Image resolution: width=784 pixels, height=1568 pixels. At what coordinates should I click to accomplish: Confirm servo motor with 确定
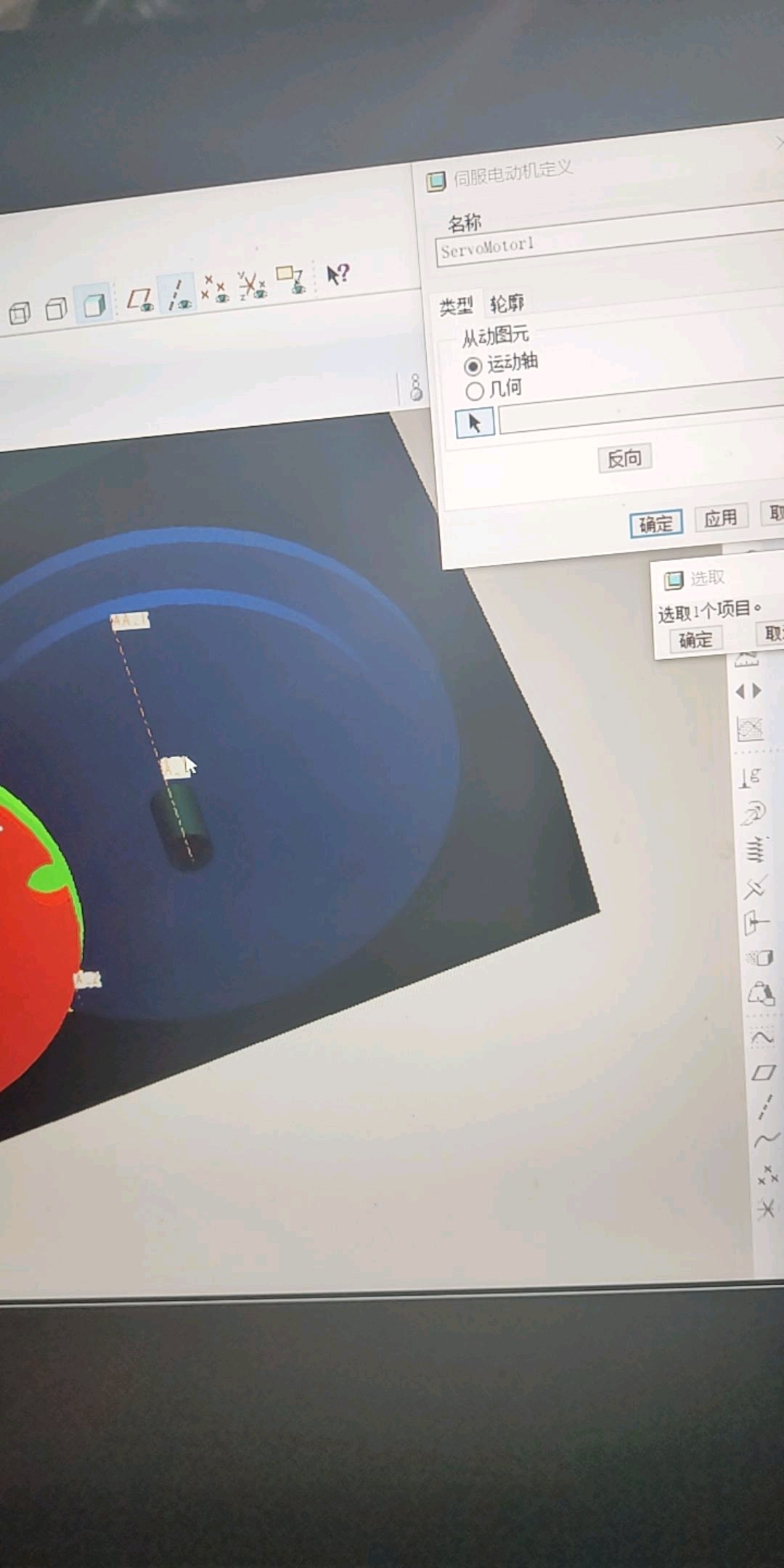pyautogui.click(x=656, y=523)
